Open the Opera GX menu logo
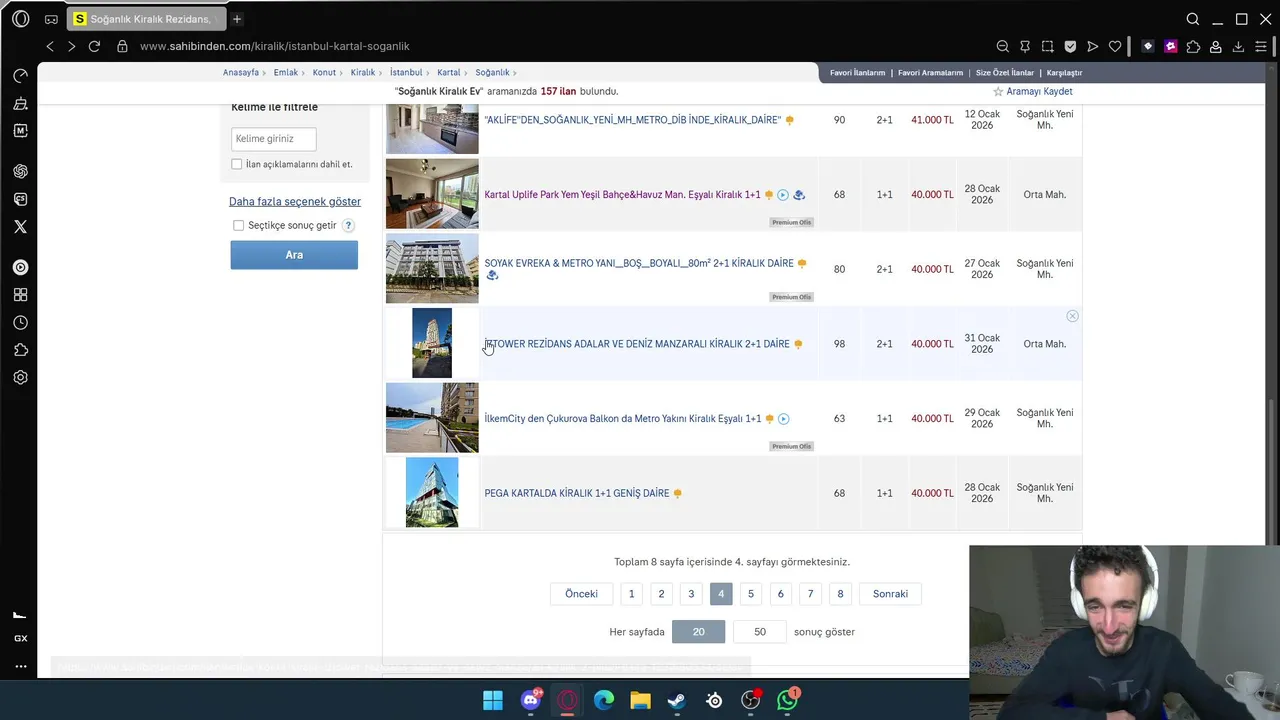Screen dimensions: 1280x720 [20, 19]
